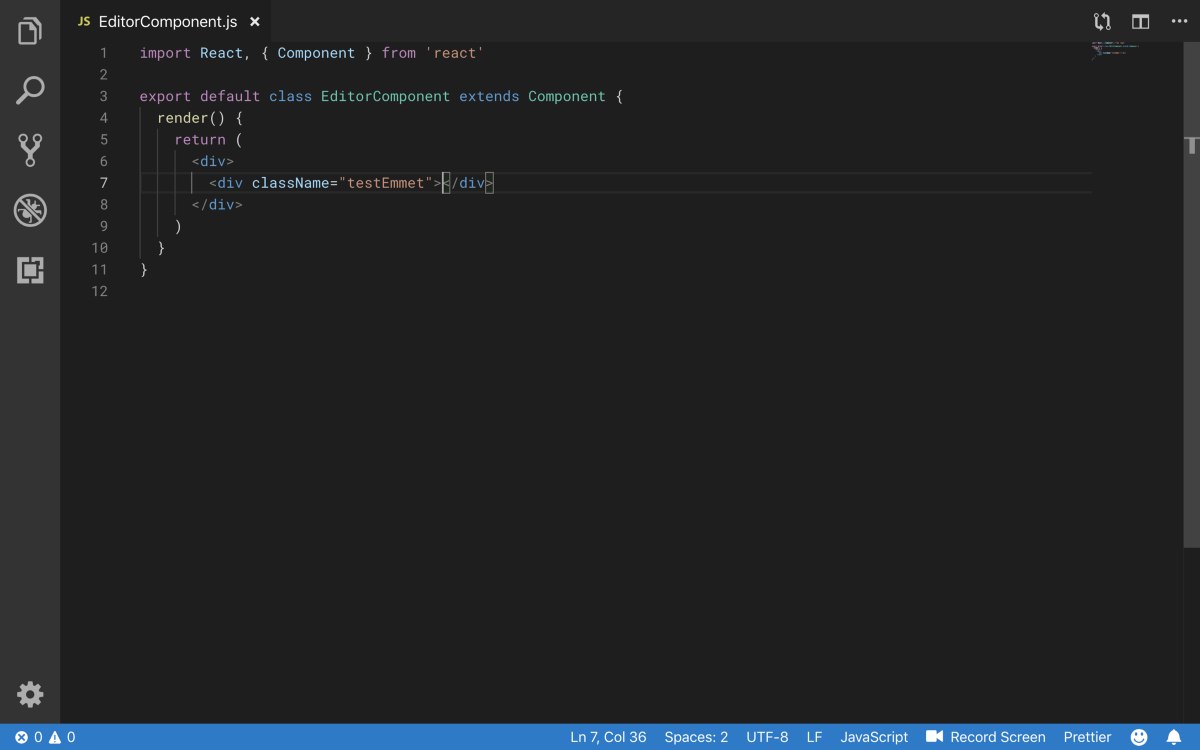Open the Manage gear menu
The height and width of the screenshot is (750, 1200).
pos(30,694)
